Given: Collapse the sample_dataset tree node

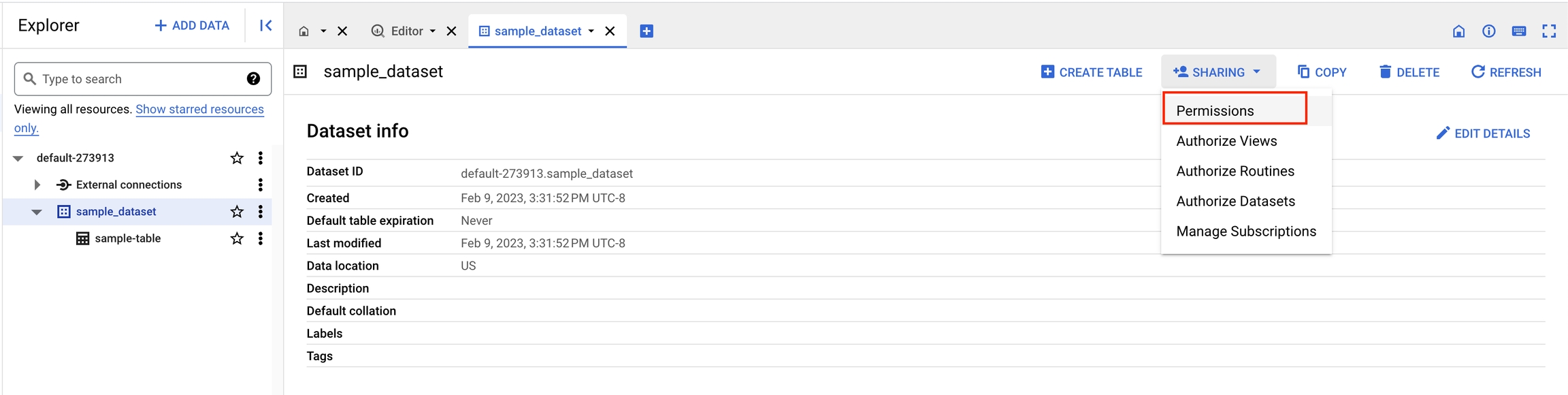Looking at the screenshot, I should tap(37, 212).
